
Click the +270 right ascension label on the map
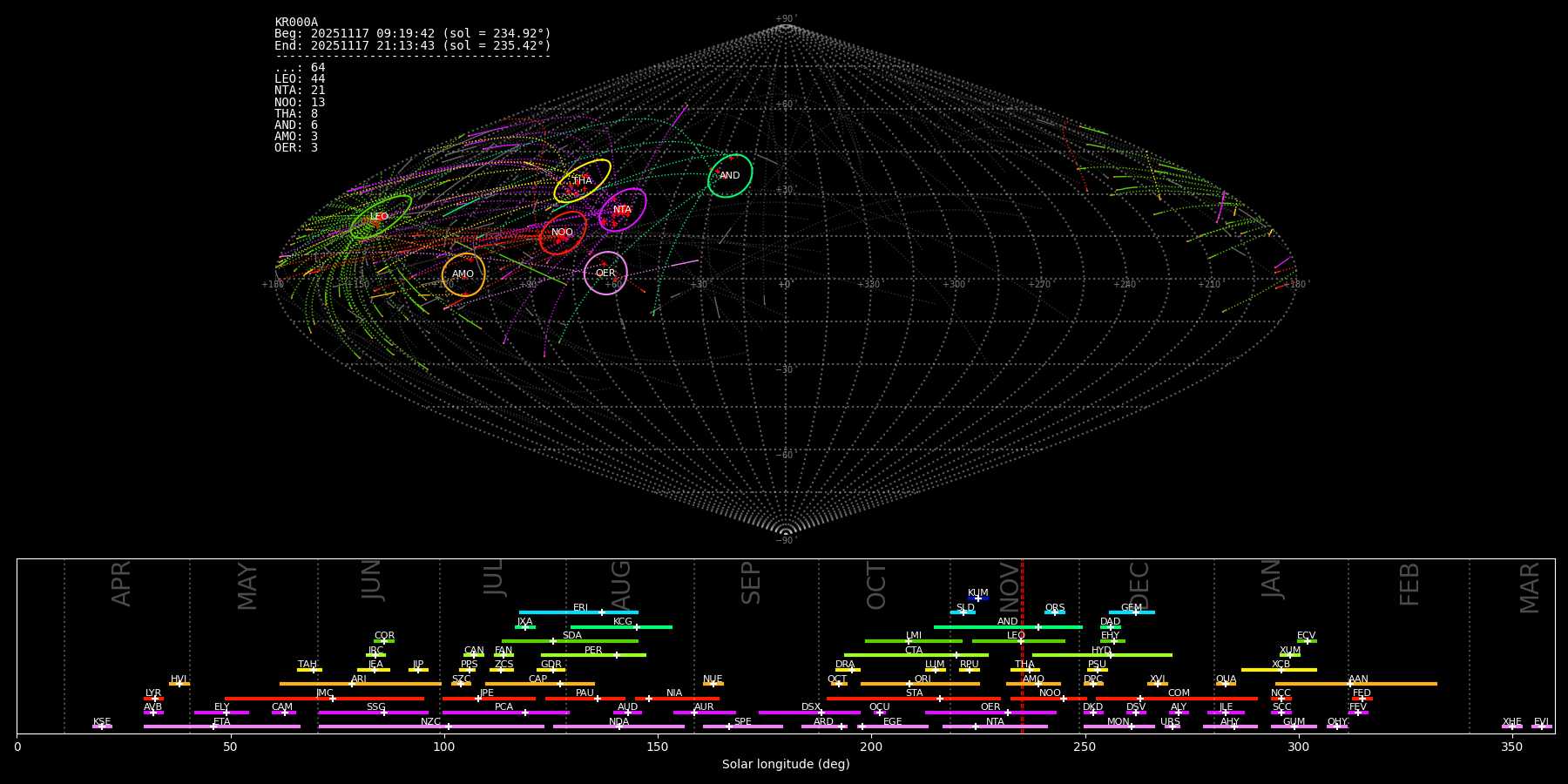coord(1039,285)
